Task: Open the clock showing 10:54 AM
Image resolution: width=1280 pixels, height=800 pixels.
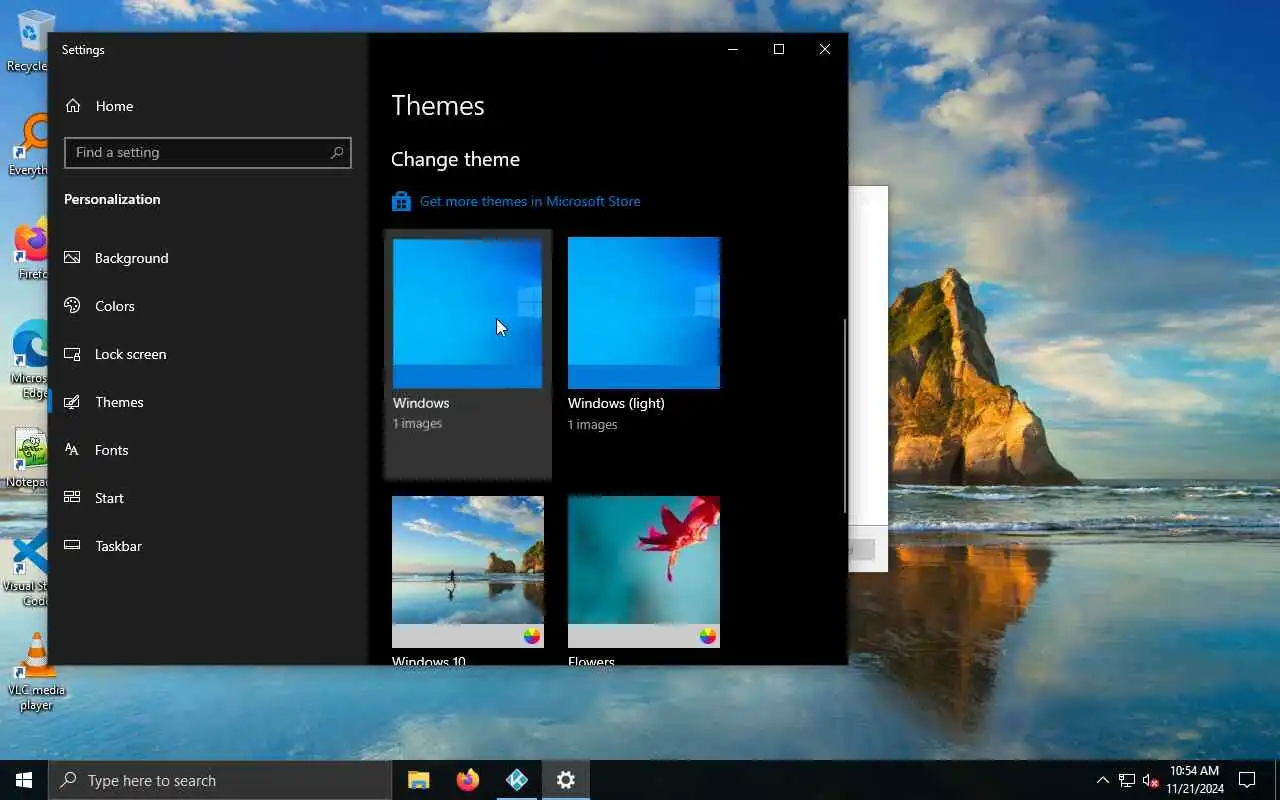Action: pos(1194,780)
